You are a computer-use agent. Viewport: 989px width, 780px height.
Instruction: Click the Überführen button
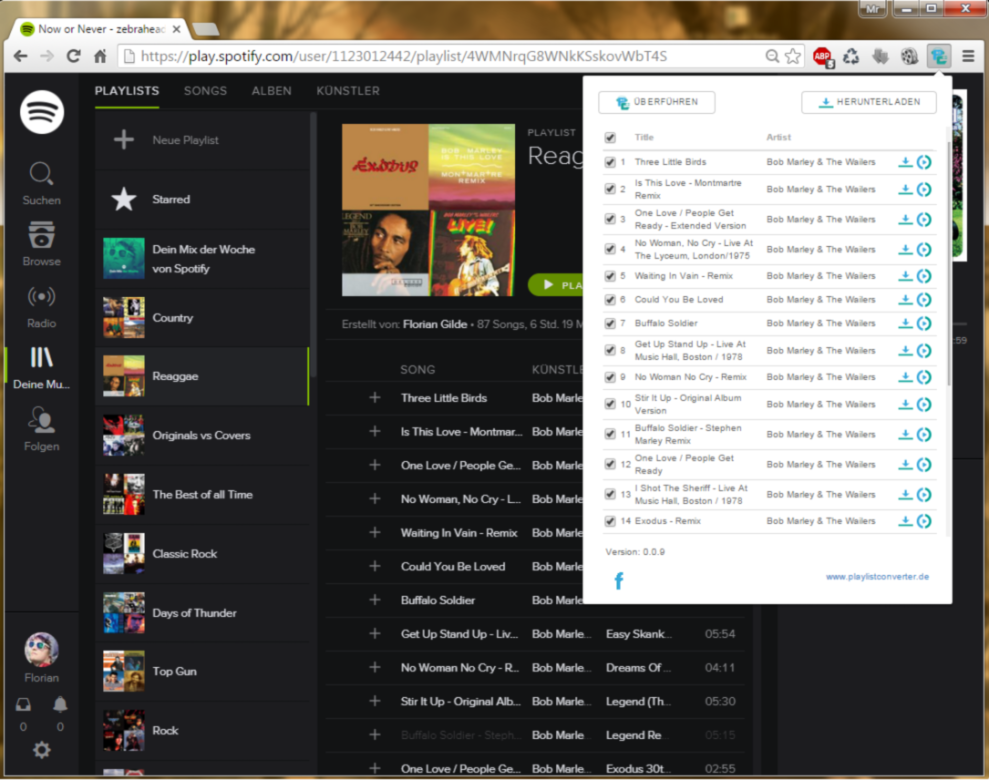657,102
